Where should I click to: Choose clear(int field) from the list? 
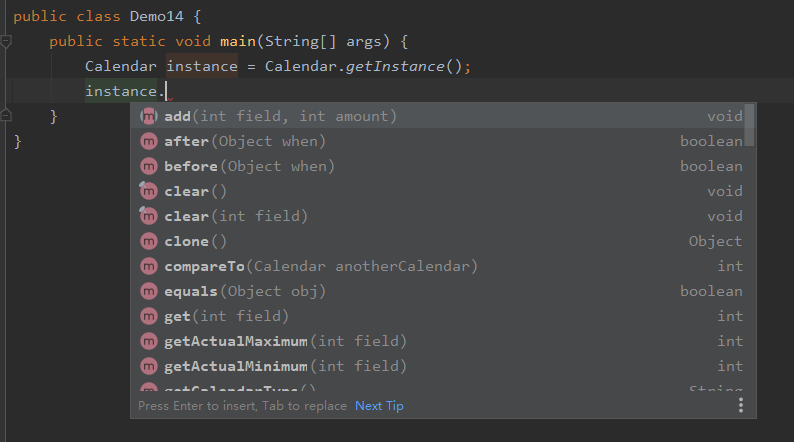pyautogui.click(x=236, y=216)
